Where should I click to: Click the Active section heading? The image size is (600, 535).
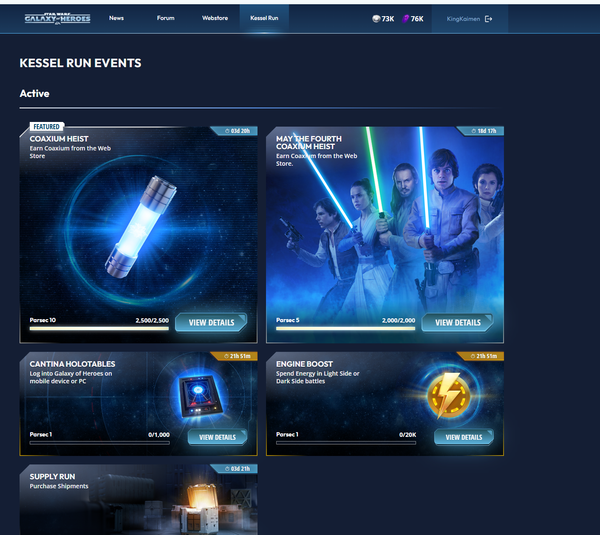point(34,93)
